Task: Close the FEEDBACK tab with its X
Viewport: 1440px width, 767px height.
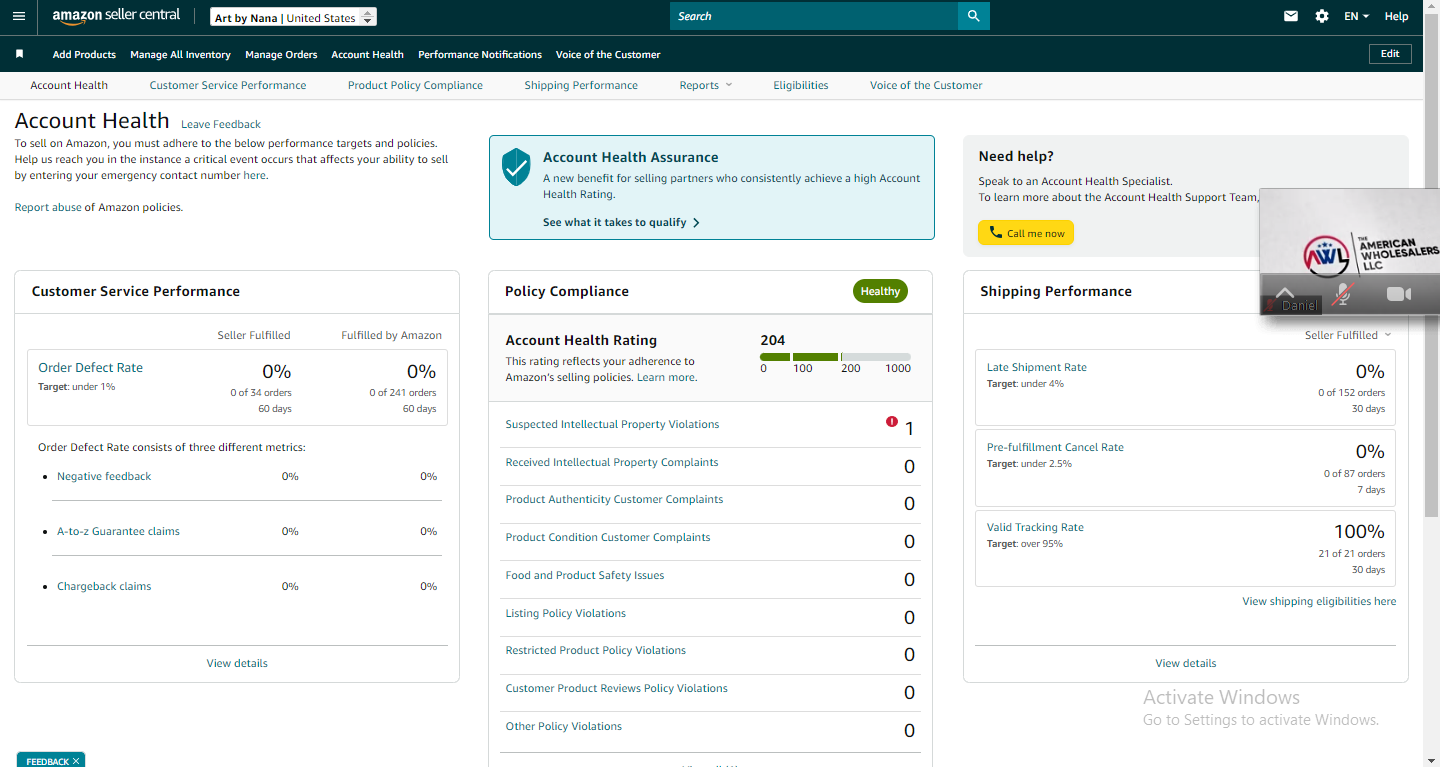Action: 76,762
